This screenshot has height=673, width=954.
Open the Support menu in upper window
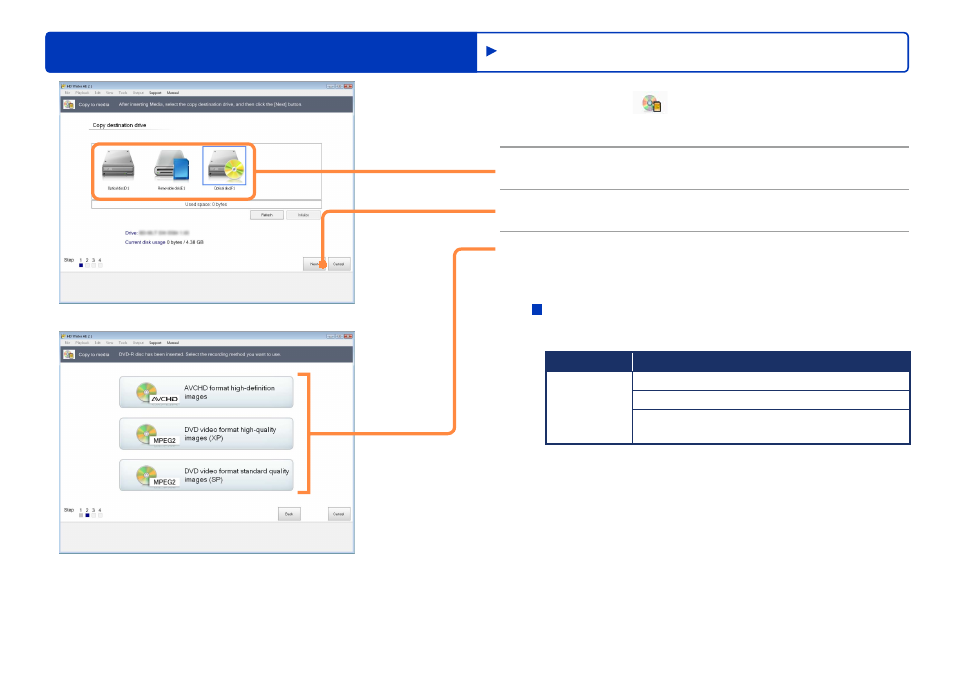tap(155, 93)
